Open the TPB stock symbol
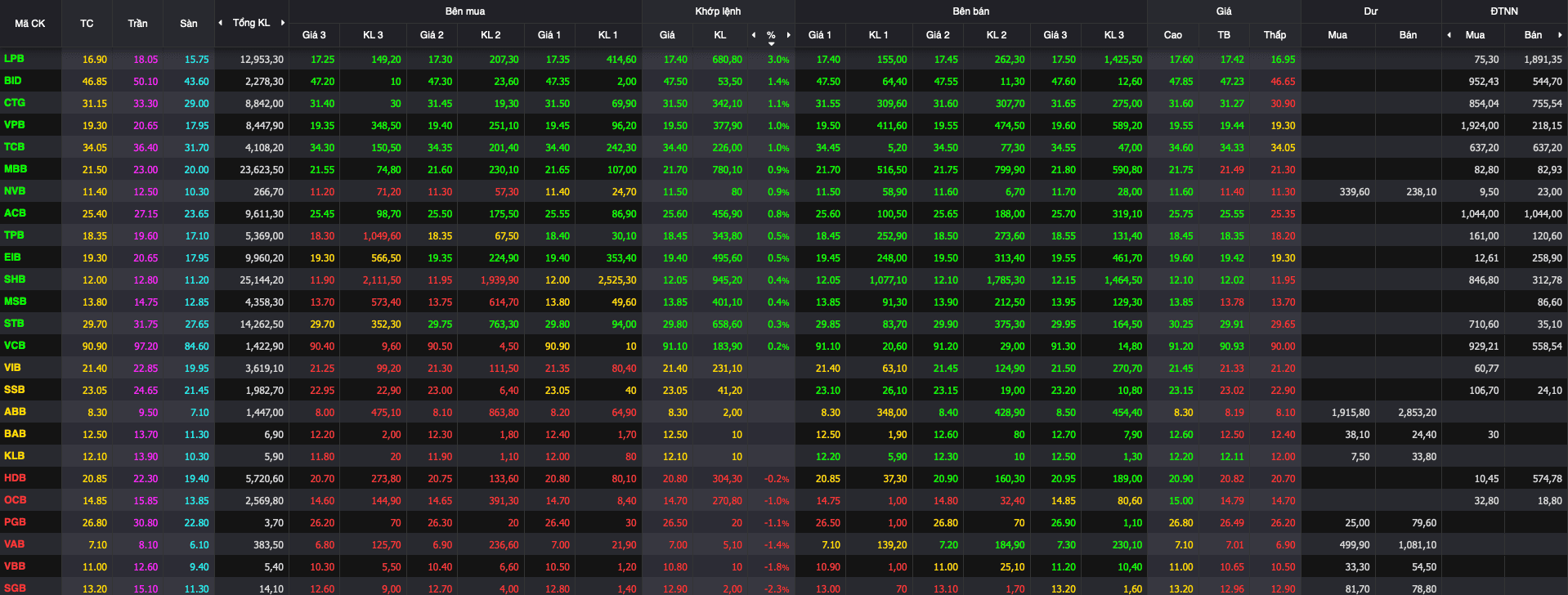 tap(14, 235)
